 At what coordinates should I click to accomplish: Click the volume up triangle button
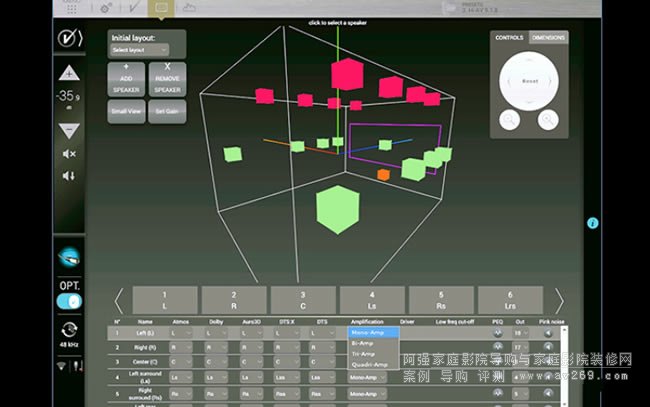[x=68, y=73]
